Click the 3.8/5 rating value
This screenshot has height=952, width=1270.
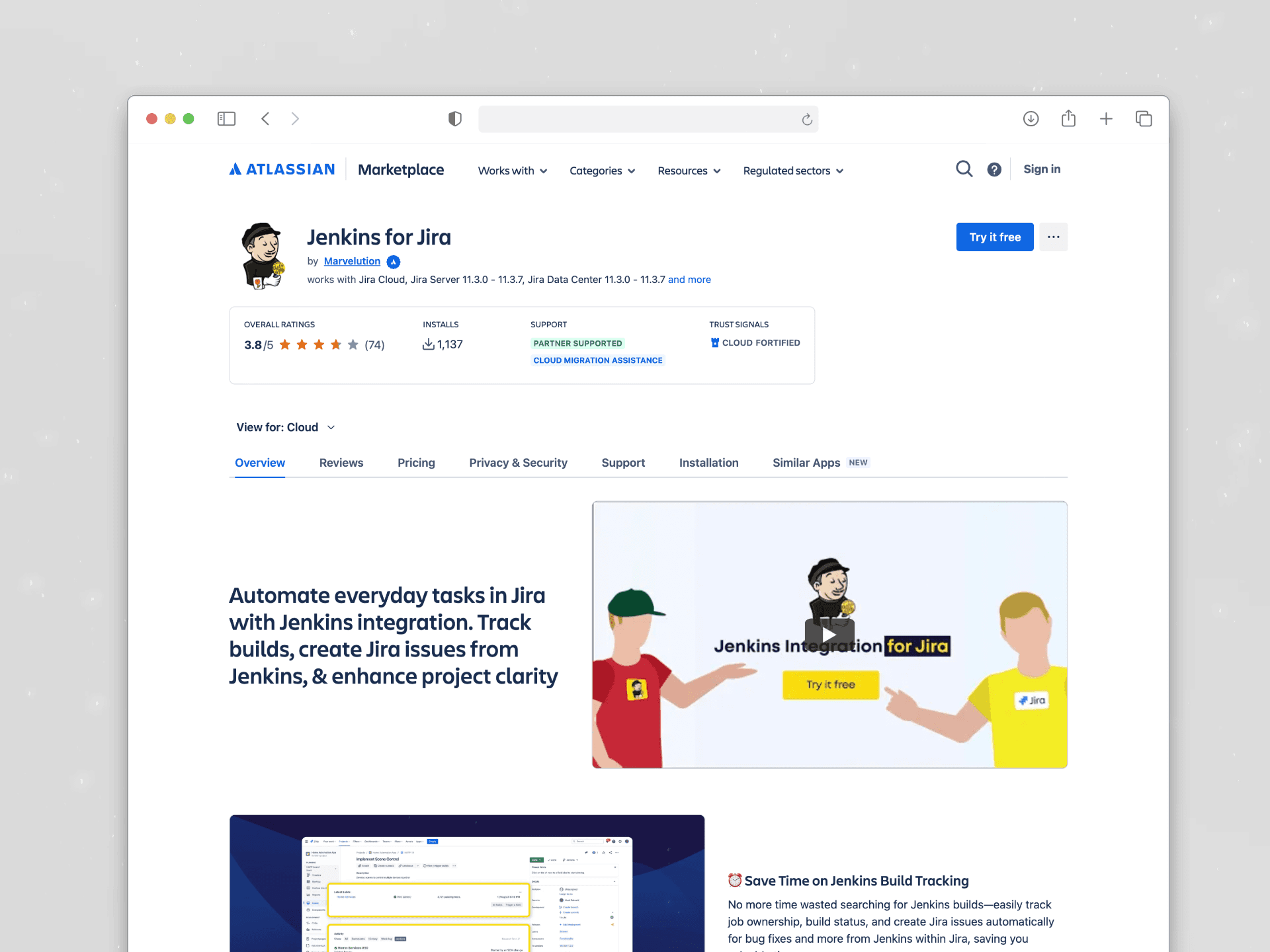click(259, 345)
